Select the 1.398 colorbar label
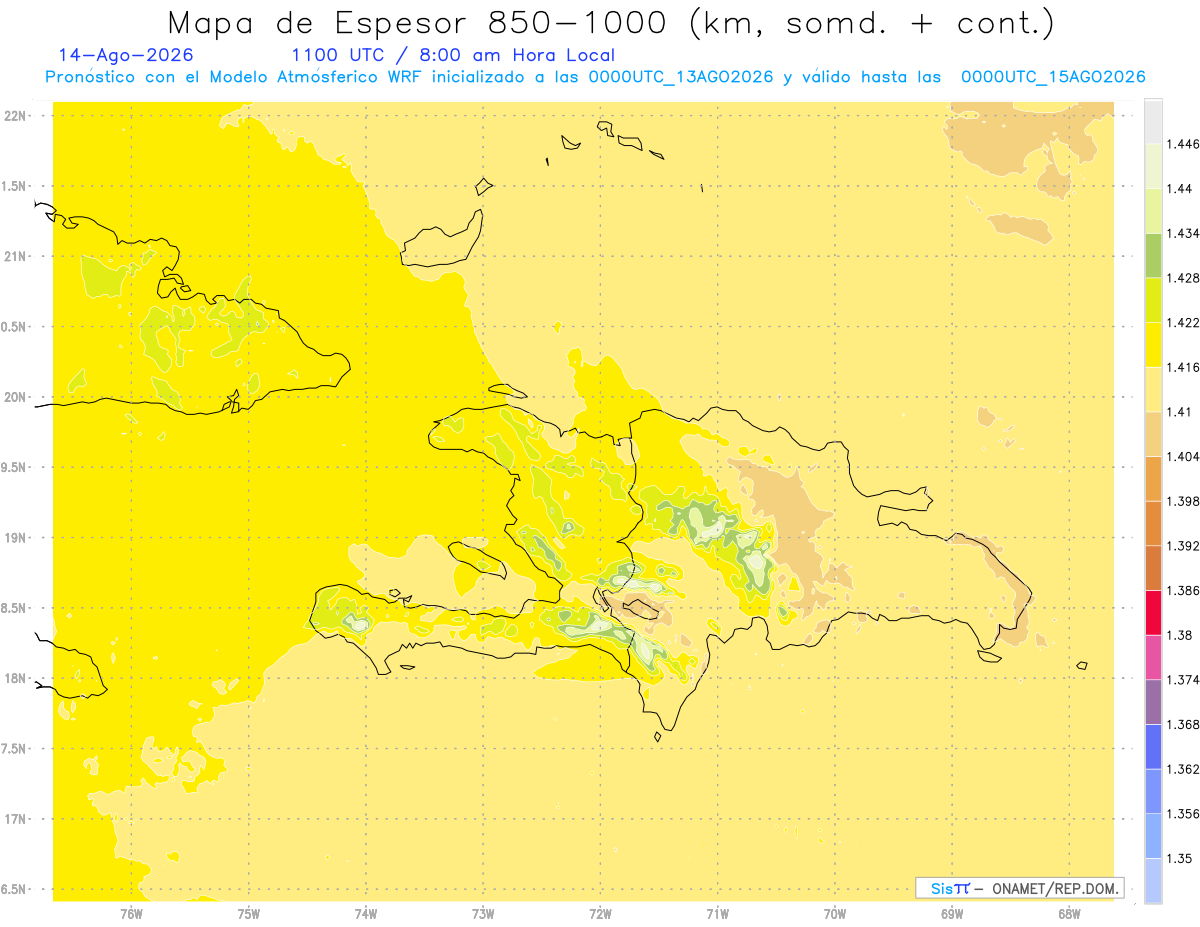 pos(1185,501)
